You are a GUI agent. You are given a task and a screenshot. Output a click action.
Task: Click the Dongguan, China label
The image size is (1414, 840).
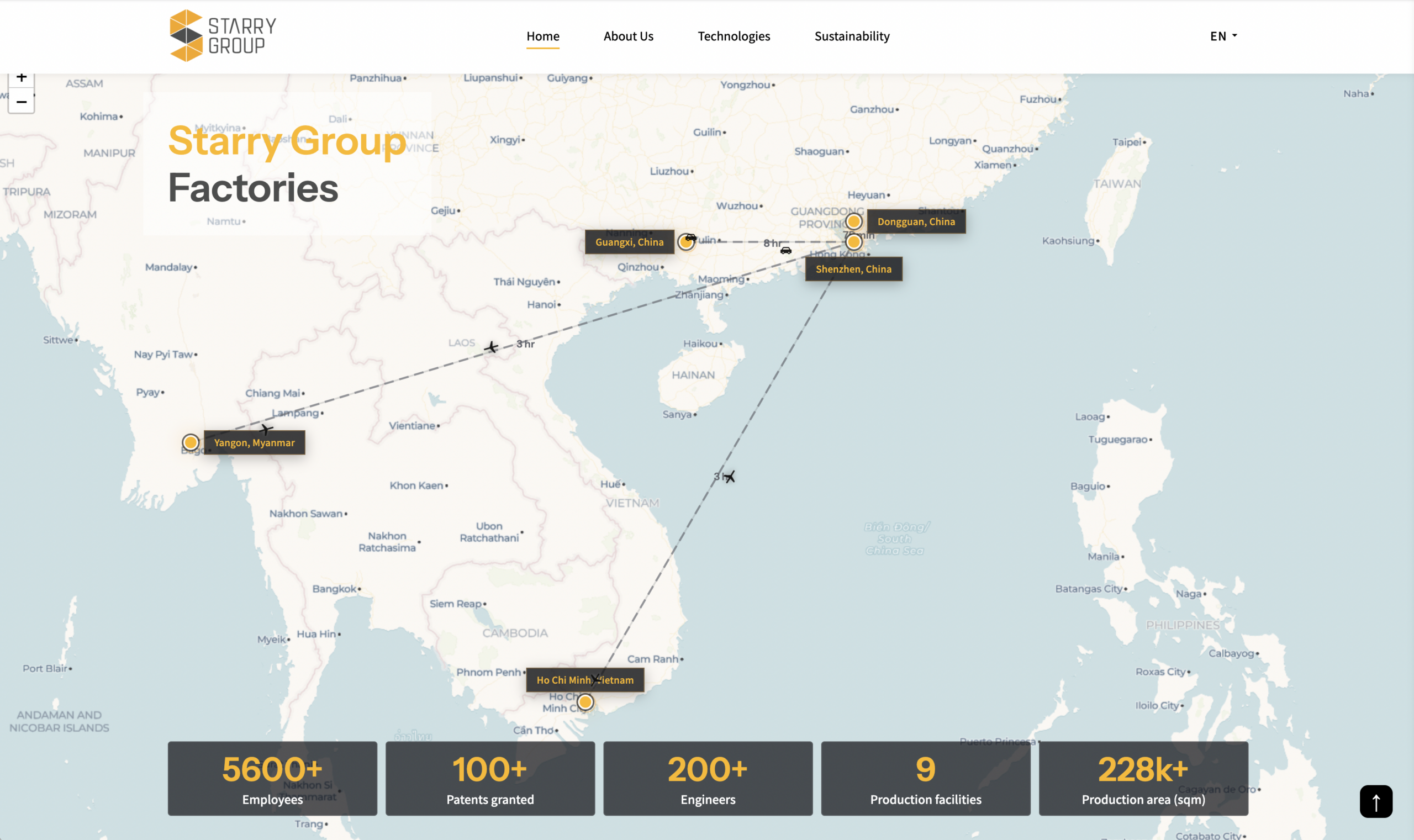[916, 222]
